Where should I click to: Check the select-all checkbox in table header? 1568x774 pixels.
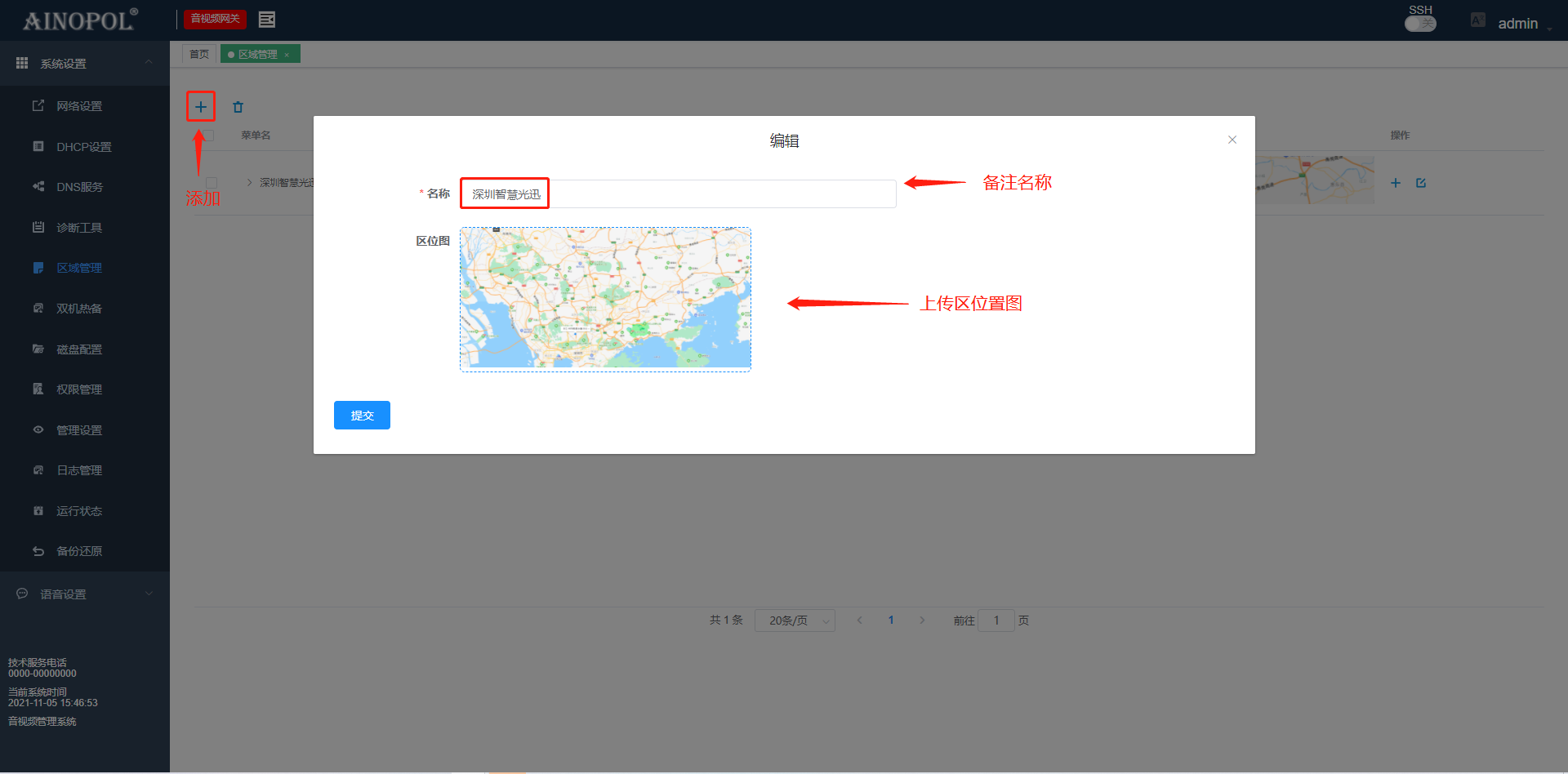[x=209, y=136]
